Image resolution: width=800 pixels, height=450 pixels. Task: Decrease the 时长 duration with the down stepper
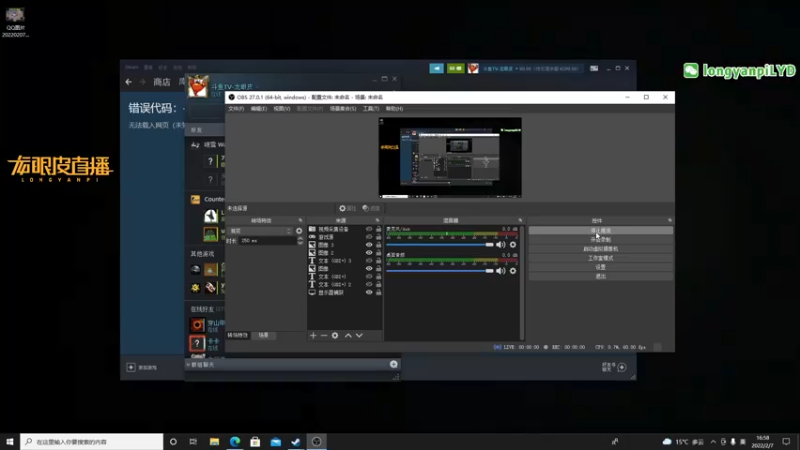pos(300,243)
